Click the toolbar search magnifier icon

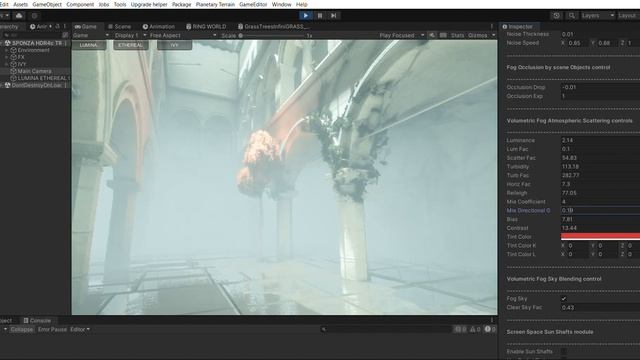pos(571,16)
